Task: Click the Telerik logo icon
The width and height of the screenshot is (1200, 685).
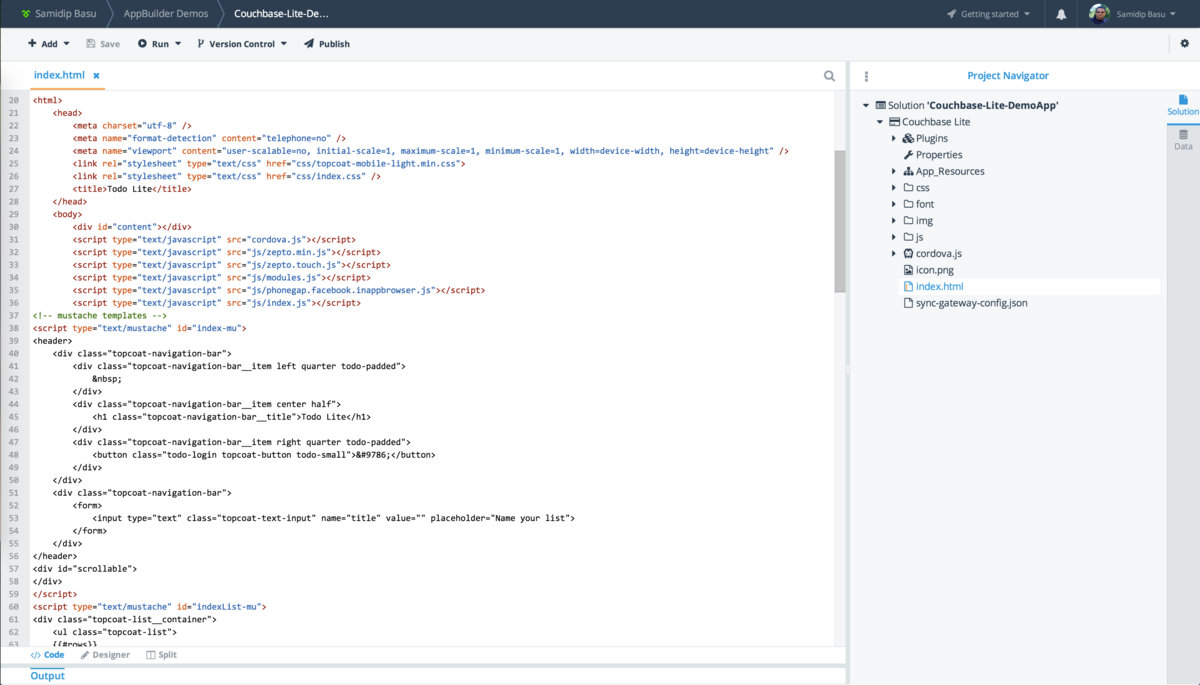Action: (x=26, y=14)
